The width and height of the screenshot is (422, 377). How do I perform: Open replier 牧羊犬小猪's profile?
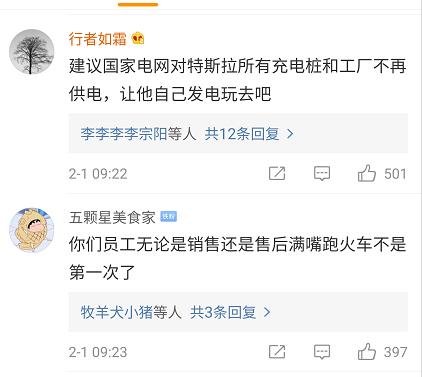click(x=117, y=312)
